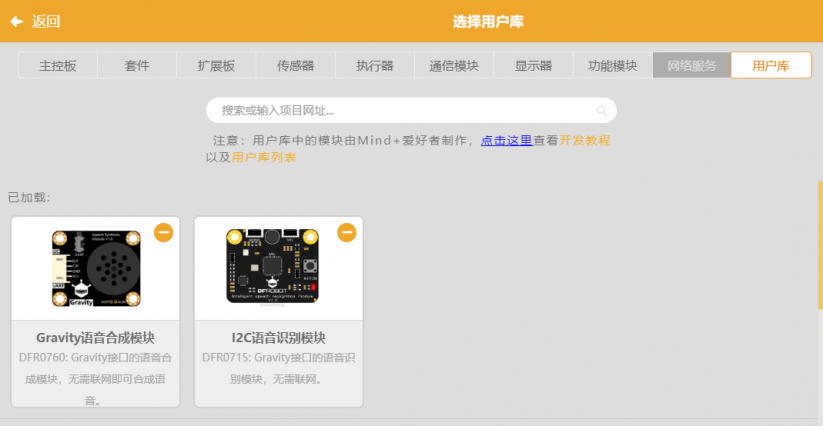Open the 开发教程 link
This screenshot has height=426, width=823.
585,141
